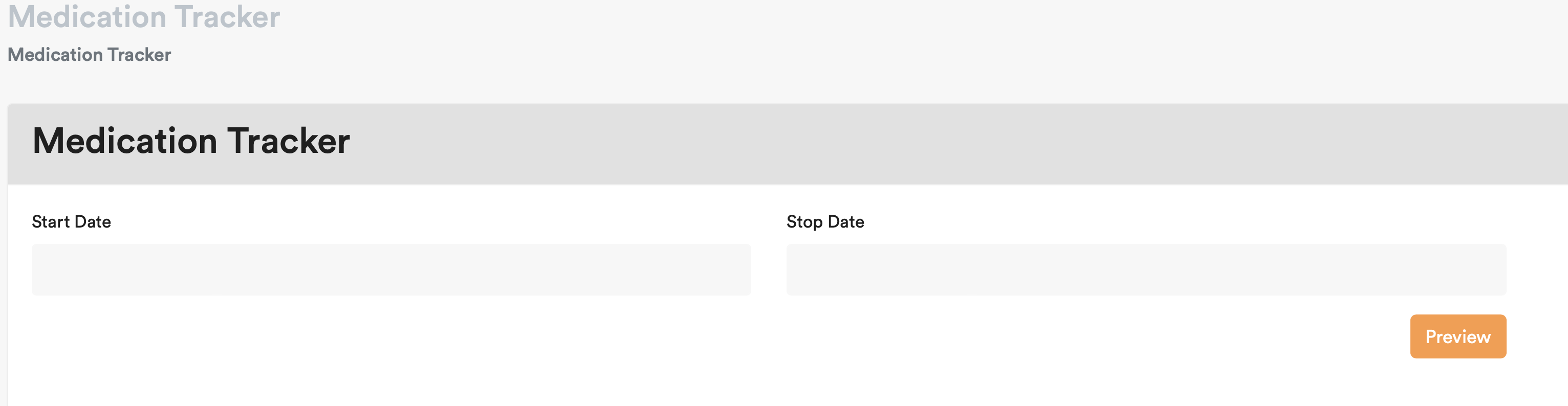Open the Start Date picker field
Image resolution: width=1568 pixels, height=406 pixels.
pos(391,270)
